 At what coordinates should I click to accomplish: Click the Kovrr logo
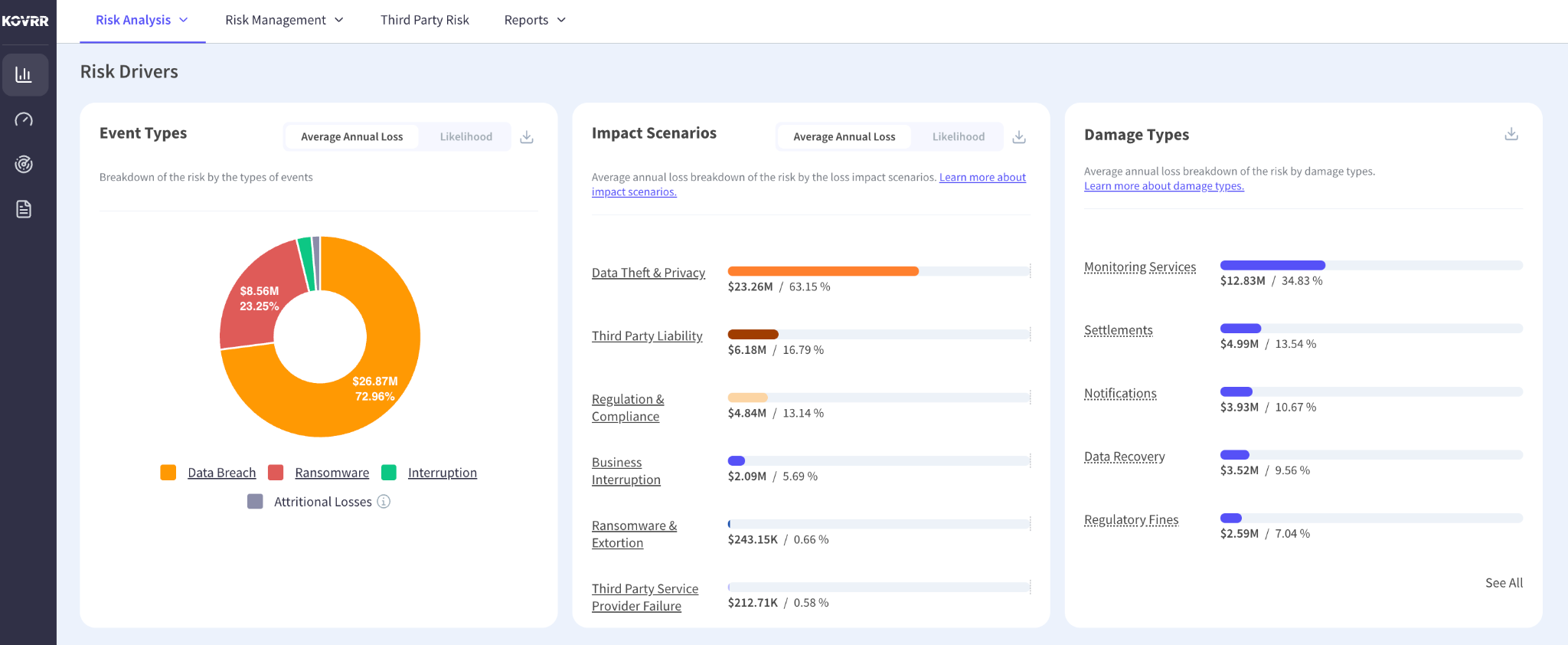[x=25, y=21]
